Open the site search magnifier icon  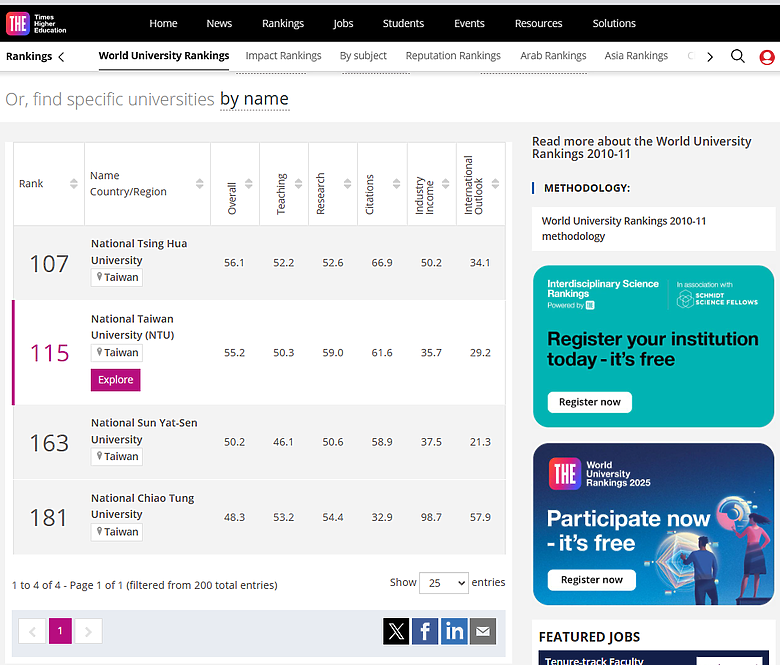point(738,56)
